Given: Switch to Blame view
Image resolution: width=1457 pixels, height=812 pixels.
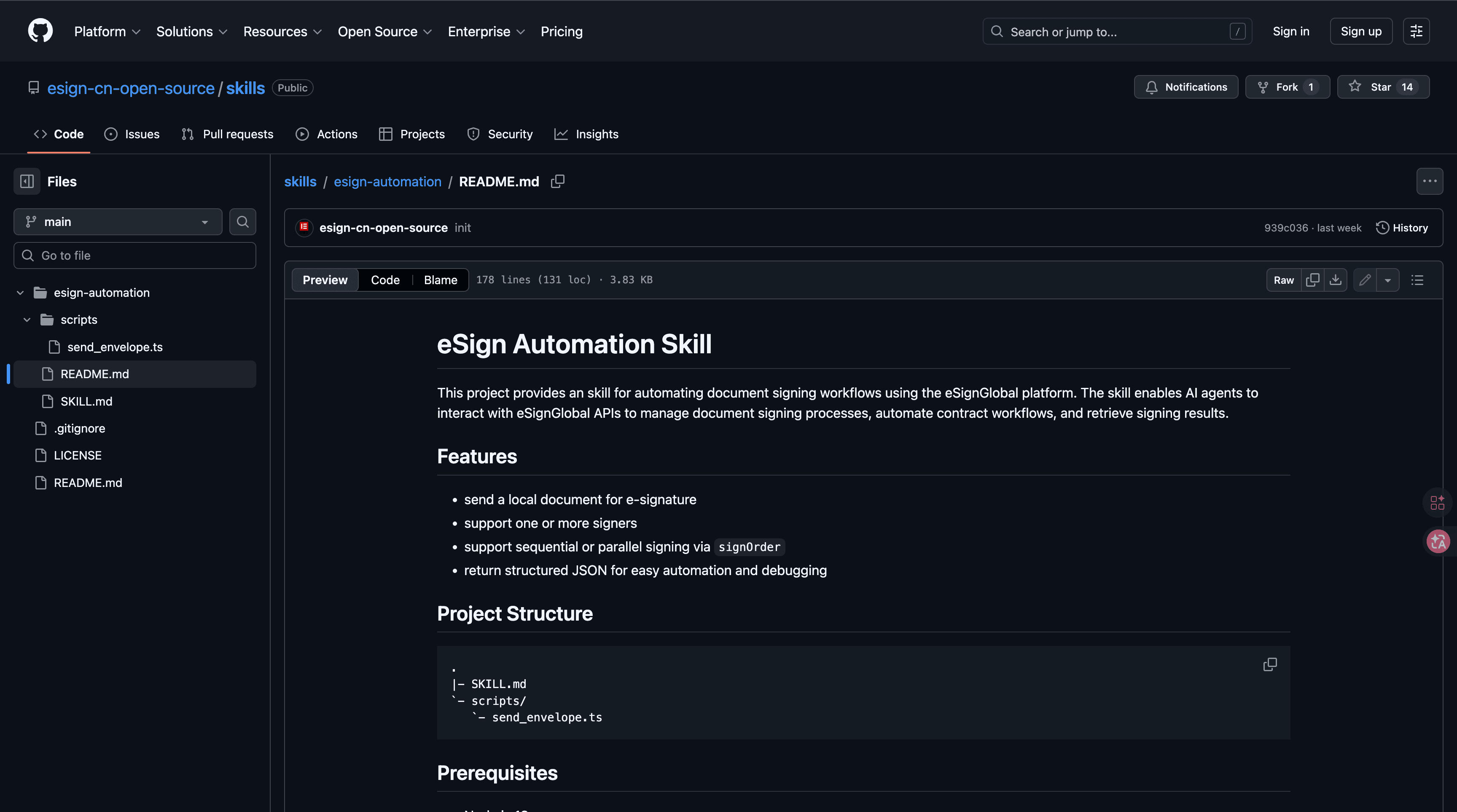Looking at the screenshot, I should [440, 280].
